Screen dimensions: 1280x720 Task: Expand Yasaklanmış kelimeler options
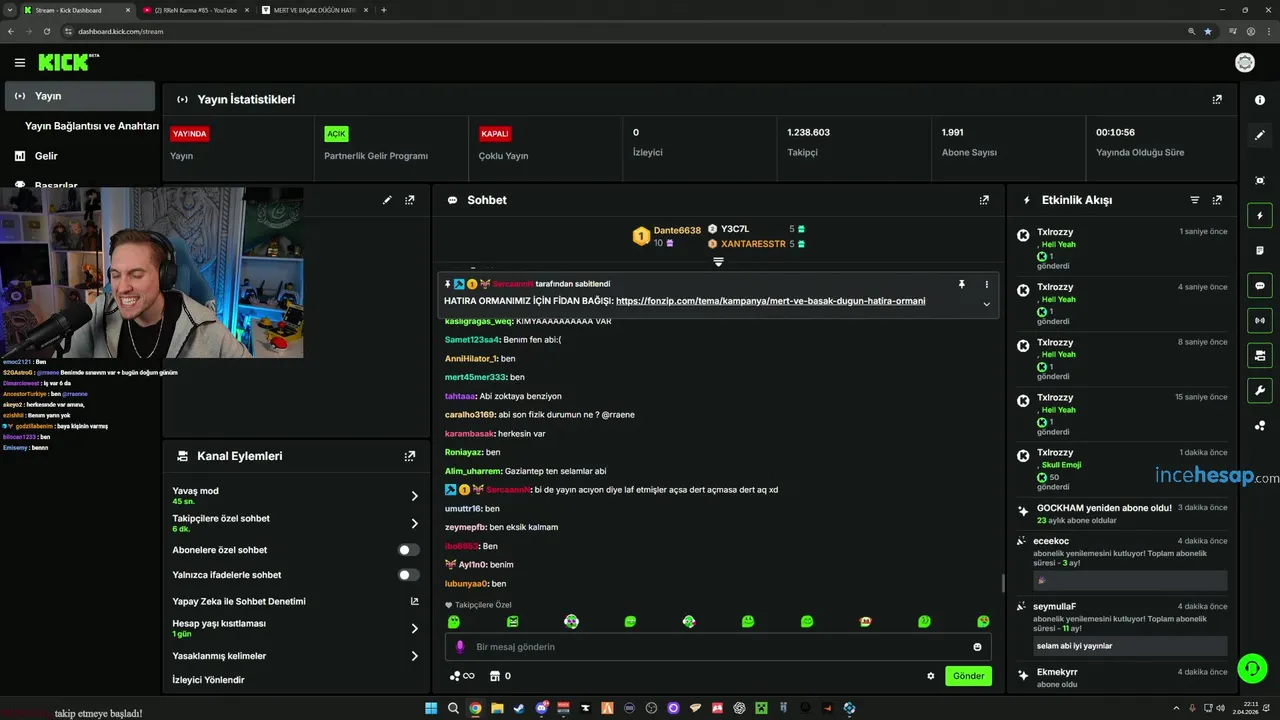414,656
